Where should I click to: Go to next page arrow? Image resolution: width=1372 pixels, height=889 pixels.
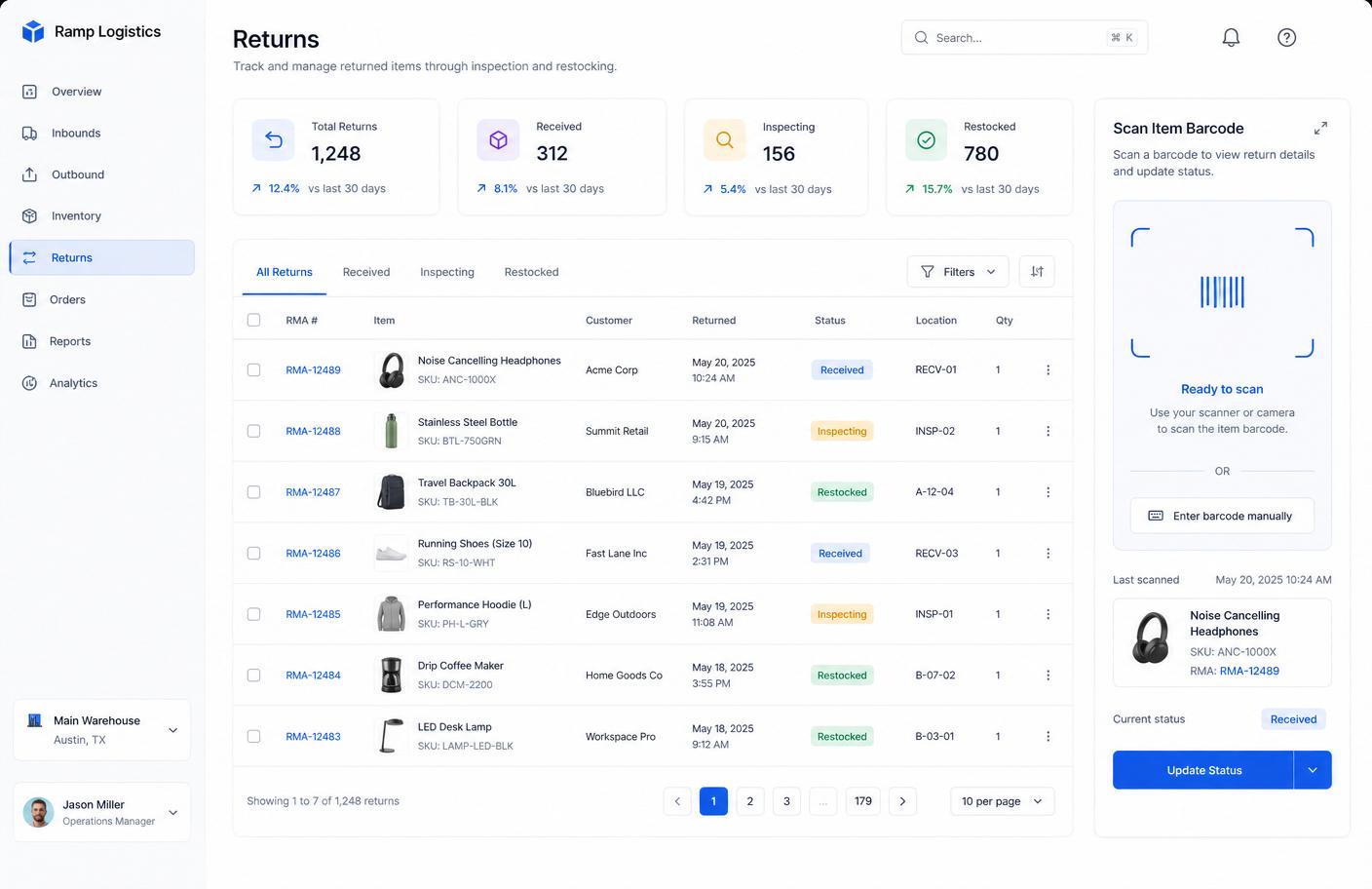(x=902, y=801)
